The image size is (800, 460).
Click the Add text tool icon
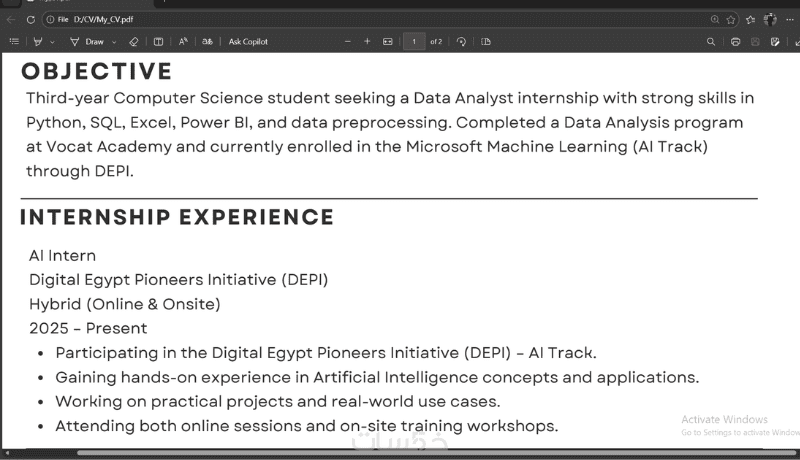[x=158, y=42]
